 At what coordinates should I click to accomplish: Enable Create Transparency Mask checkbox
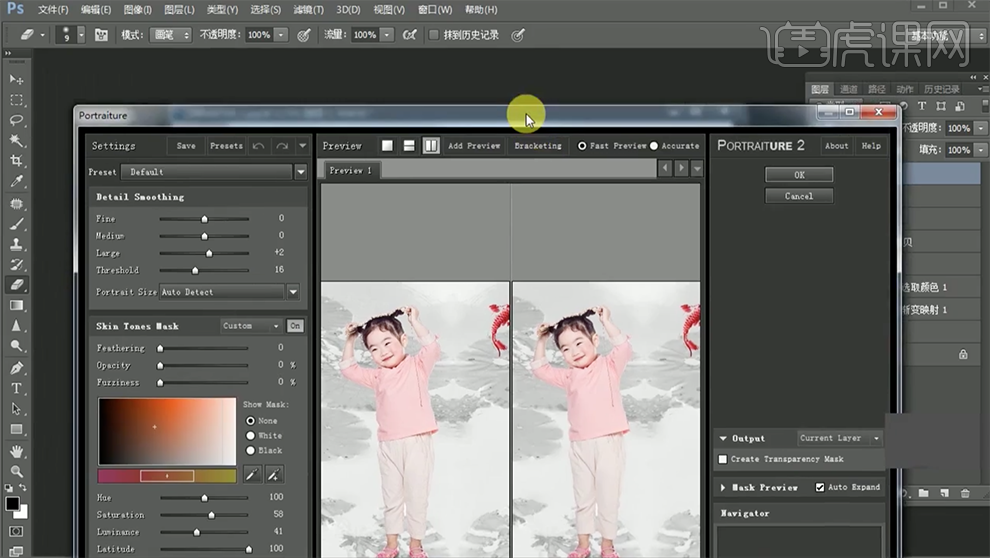[723, 459]
